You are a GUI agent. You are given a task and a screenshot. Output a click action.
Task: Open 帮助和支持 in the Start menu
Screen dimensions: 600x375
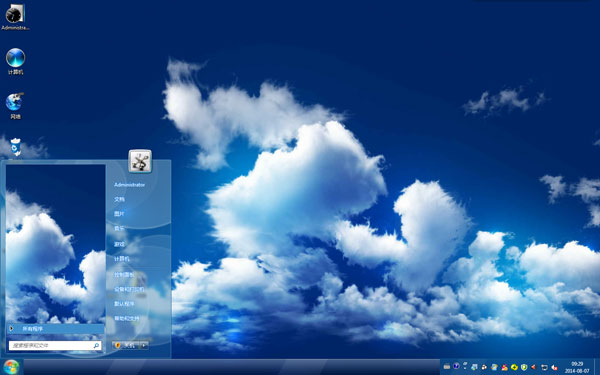click(126, 318)
